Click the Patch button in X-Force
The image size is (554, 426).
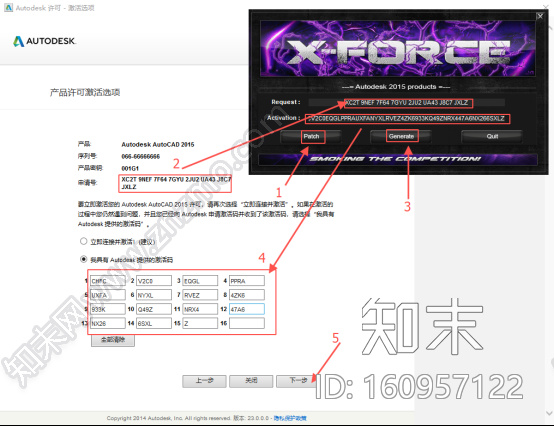[x=311, y=136]
